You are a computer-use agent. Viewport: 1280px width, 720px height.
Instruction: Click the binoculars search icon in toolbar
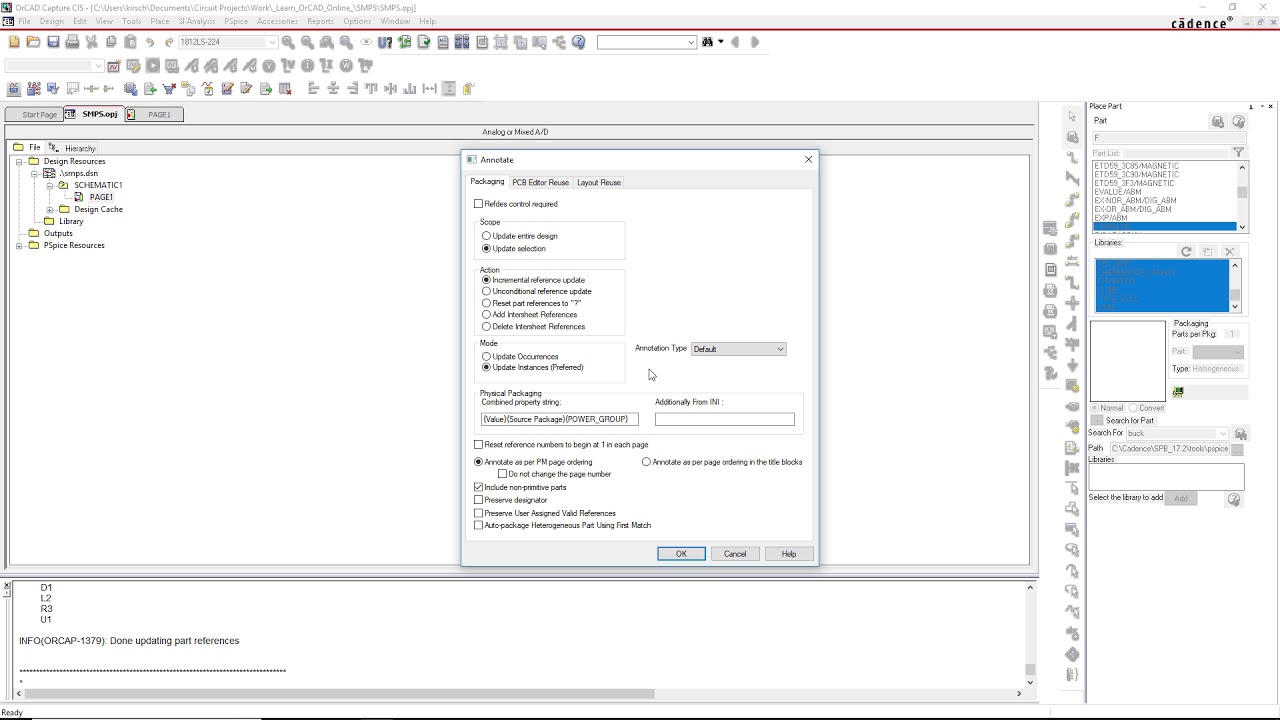(x=708, y=42)
